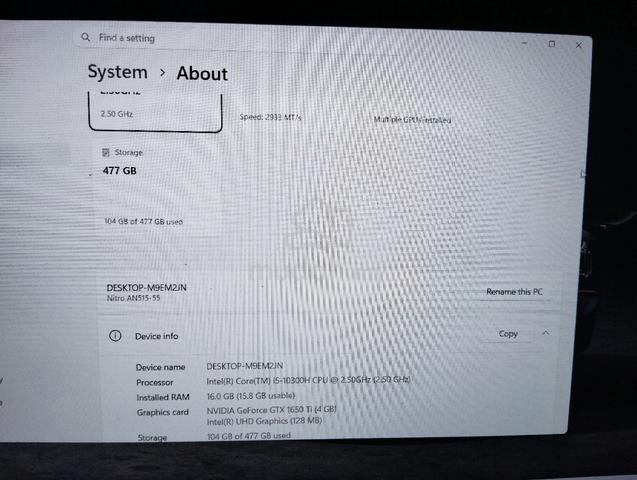This screenshot has width=637, height=480.
Task: Copy the device info
Action: (x=508, y=333)
